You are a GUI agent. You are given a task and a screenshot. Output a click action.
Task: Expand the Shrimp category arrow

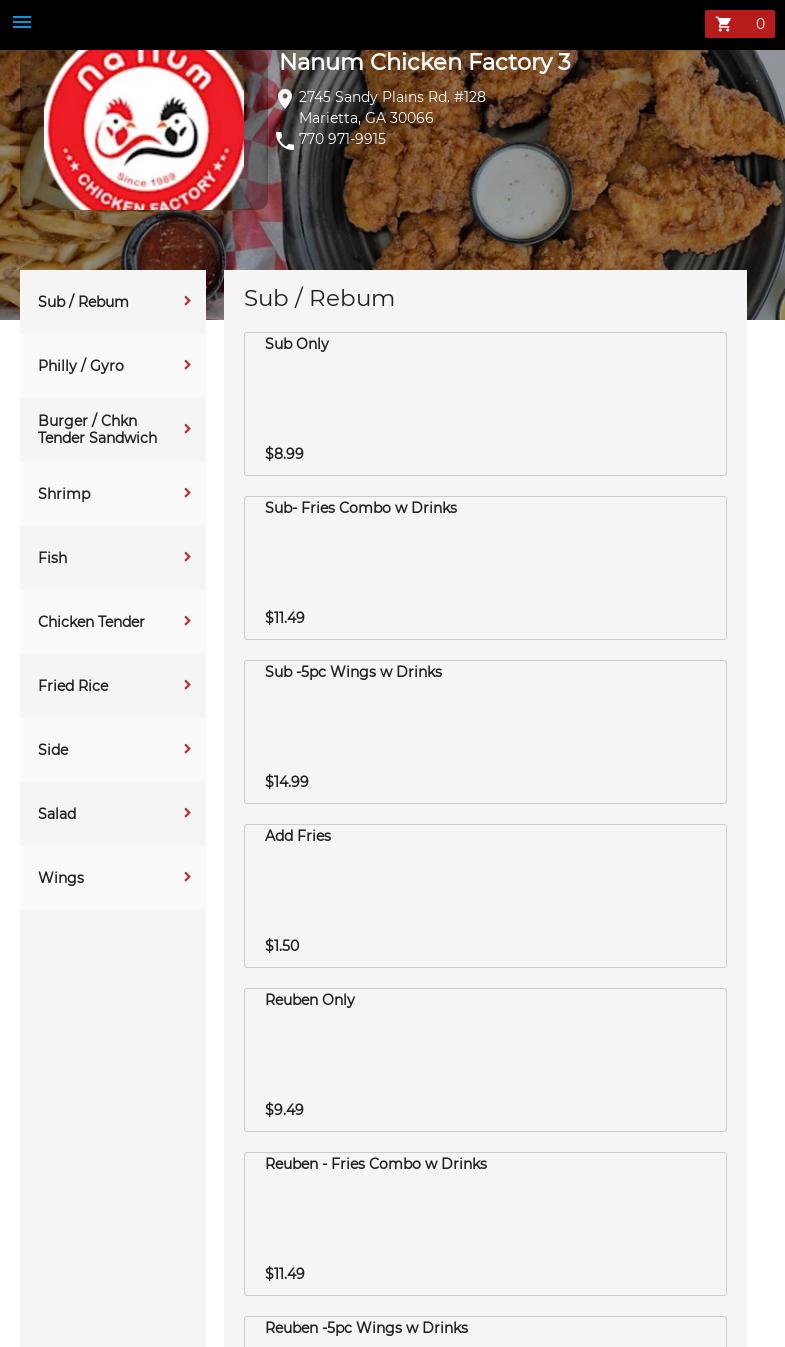tap(187, 493)
